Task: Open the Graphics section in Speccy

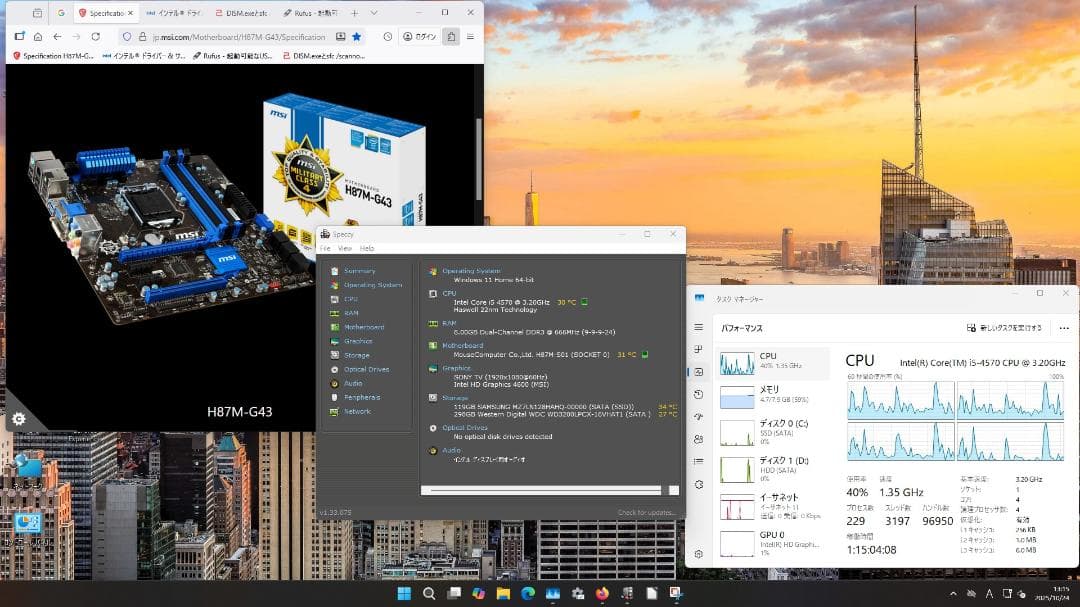Action: point(357,340)
